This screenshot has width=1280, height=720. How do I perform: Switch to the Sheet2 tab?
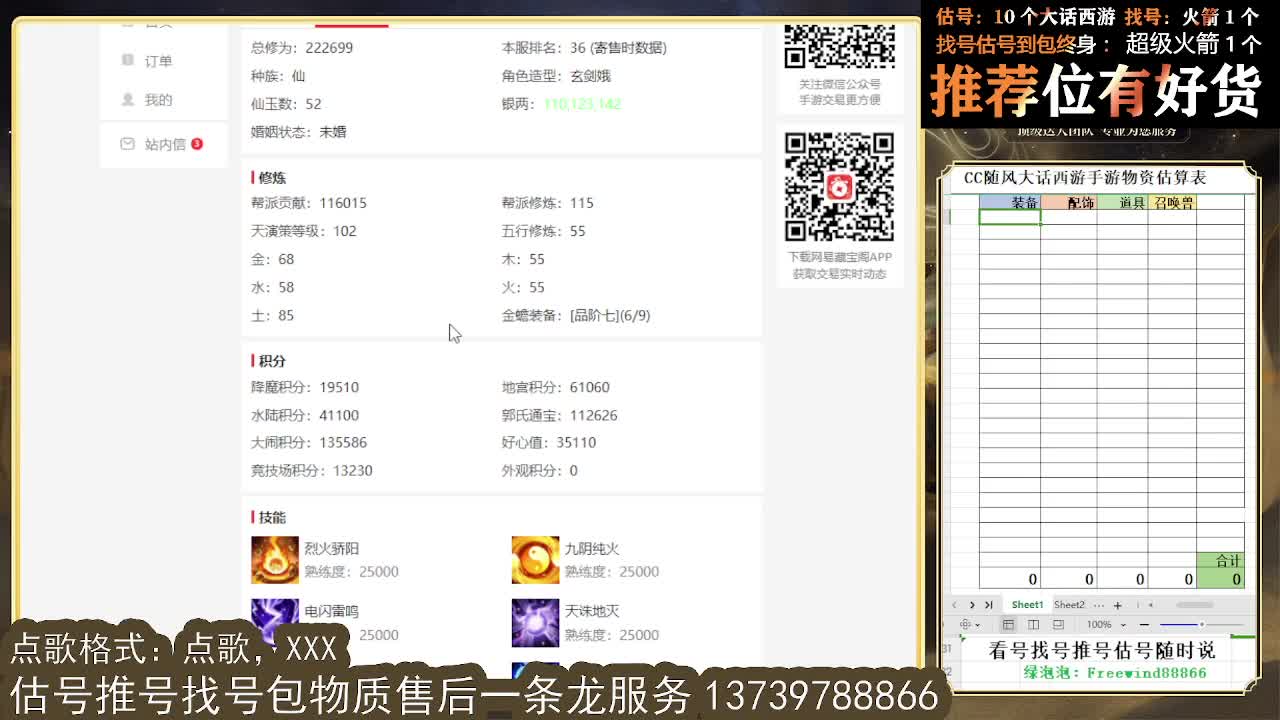[x=1069, y=604]
